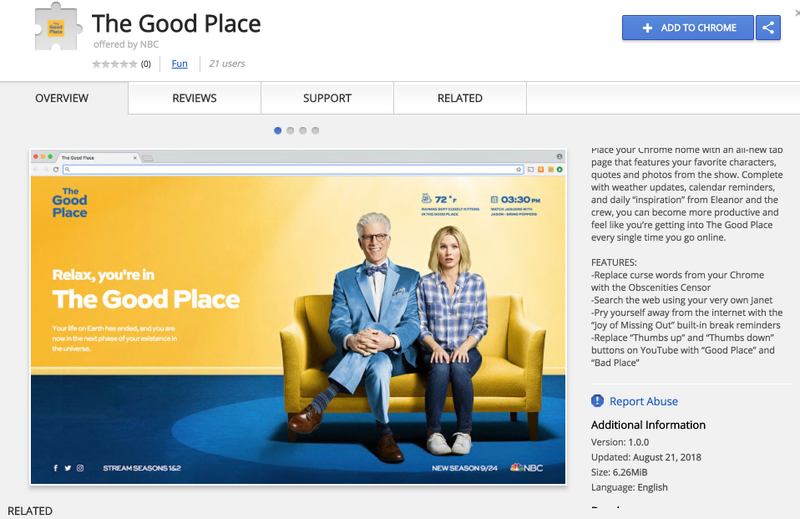Select the first carousel dot
This screenshot has height=519, width=800.
click(x=278, y=131)
